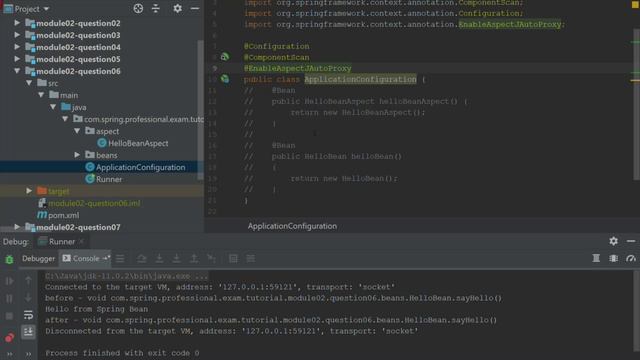Click the @EnableAspectJAutoProxy annotation line
Viewport: 640px width, 360px height.
(298, 68)
